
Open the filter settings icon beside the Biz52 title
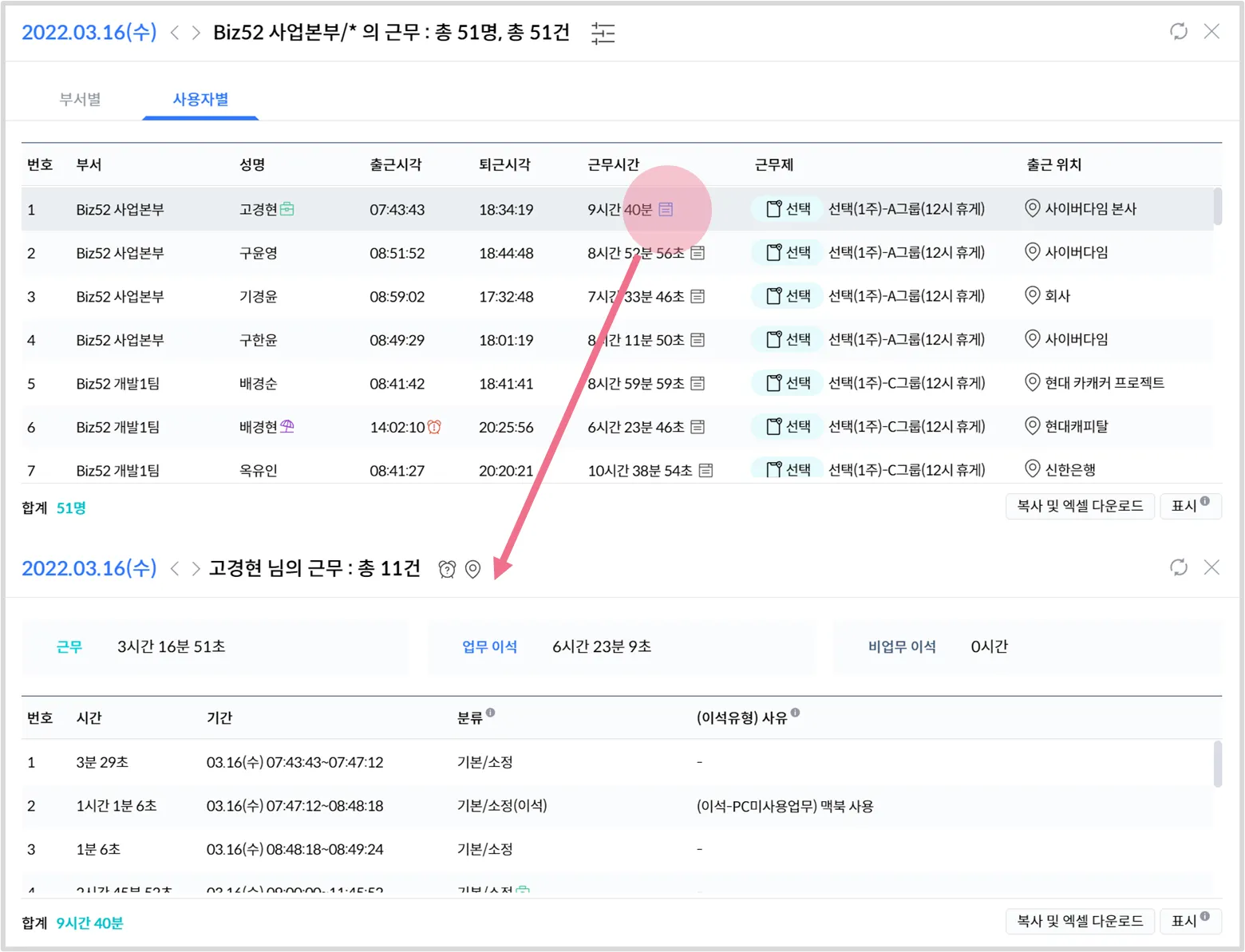(603, 33)
